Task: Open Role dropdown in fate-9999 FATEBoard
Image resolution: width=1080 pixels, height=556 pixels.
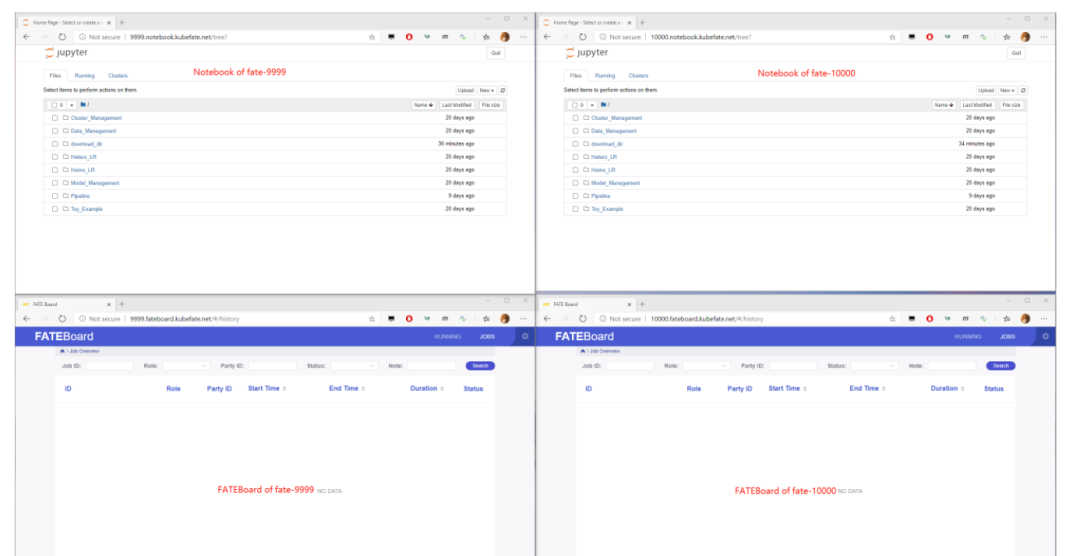Action: point(185,366)
